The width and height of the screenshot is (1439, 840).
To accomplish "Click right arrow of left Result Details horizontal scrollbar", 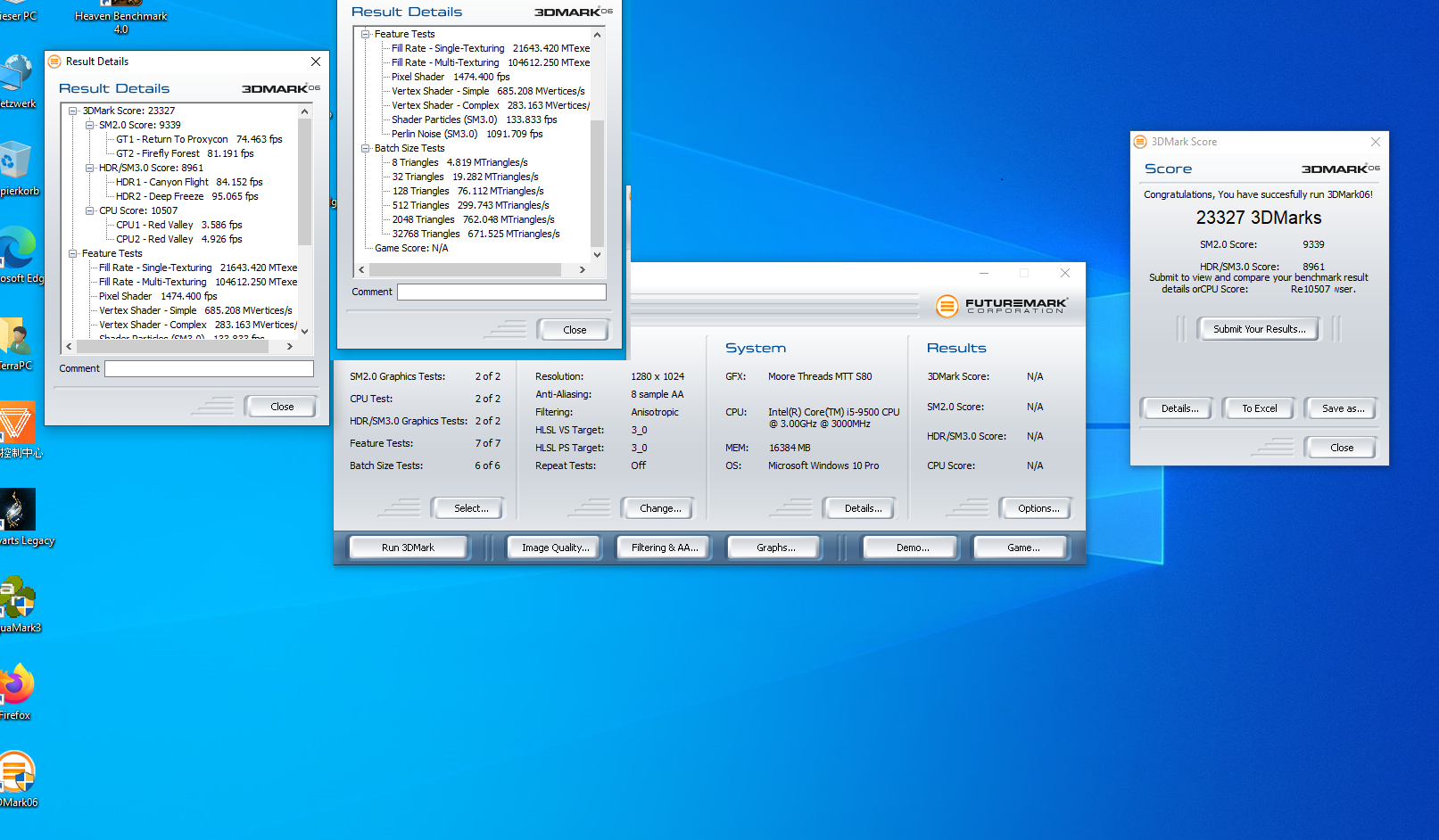I will coord(290,346).
